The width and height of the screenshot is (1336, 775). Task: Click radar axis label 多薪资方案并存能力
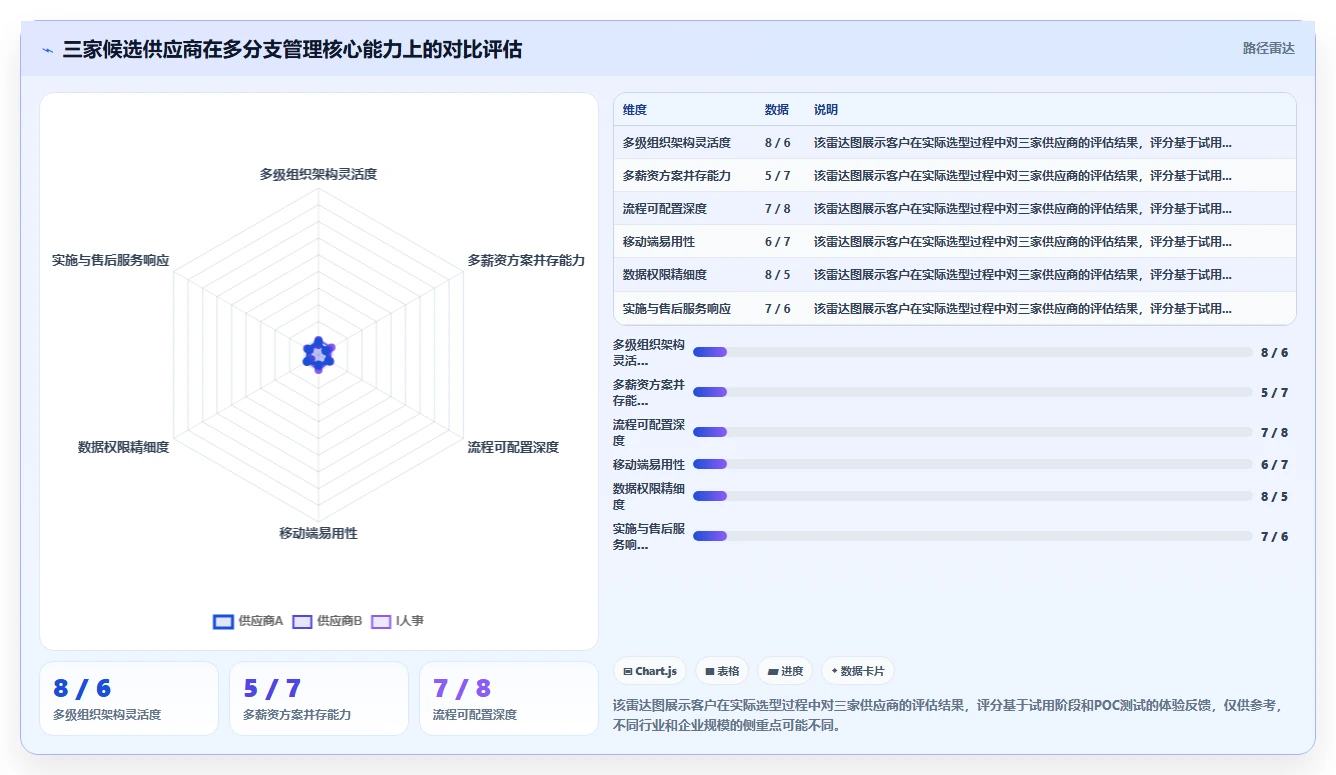pos(526,260)
